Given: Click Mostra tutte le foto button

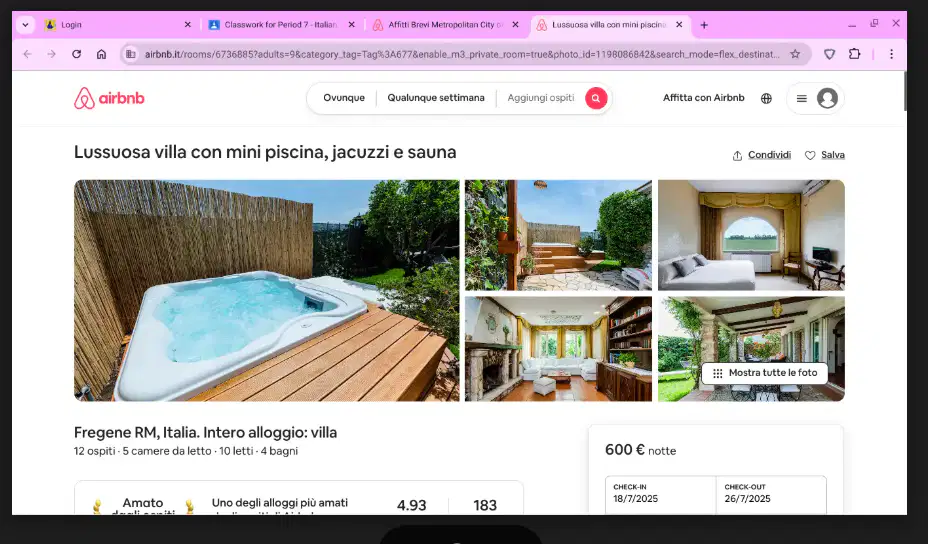Looking at the screenshot, I should 765,373.
